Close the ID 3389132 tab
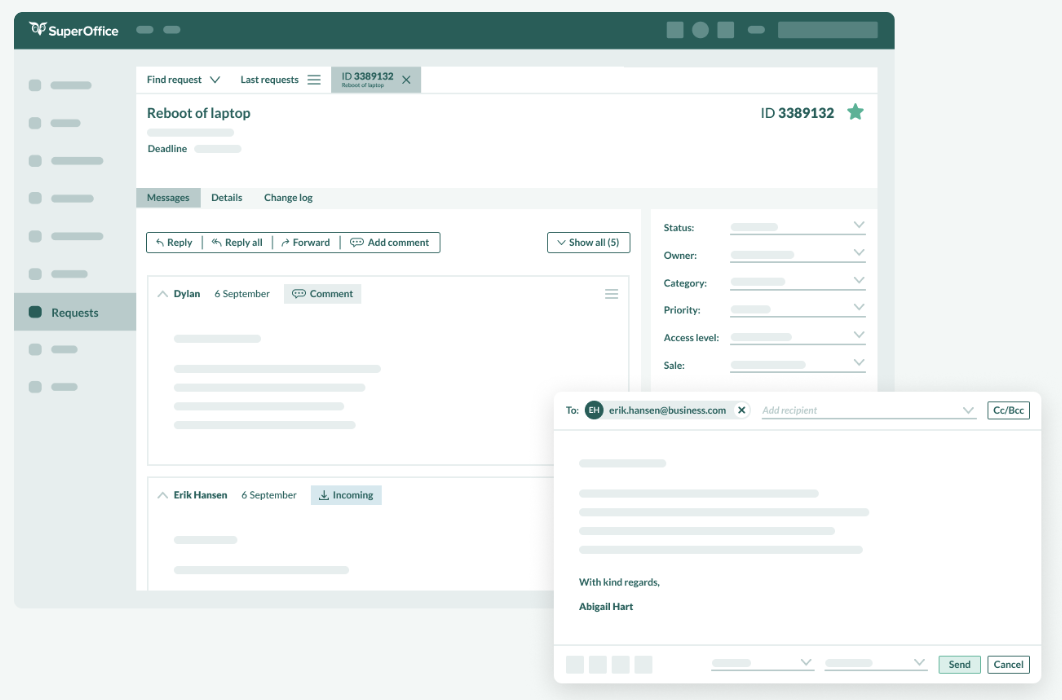The height and width of the screenshot is (700, 1062). (x=406, y=80)
